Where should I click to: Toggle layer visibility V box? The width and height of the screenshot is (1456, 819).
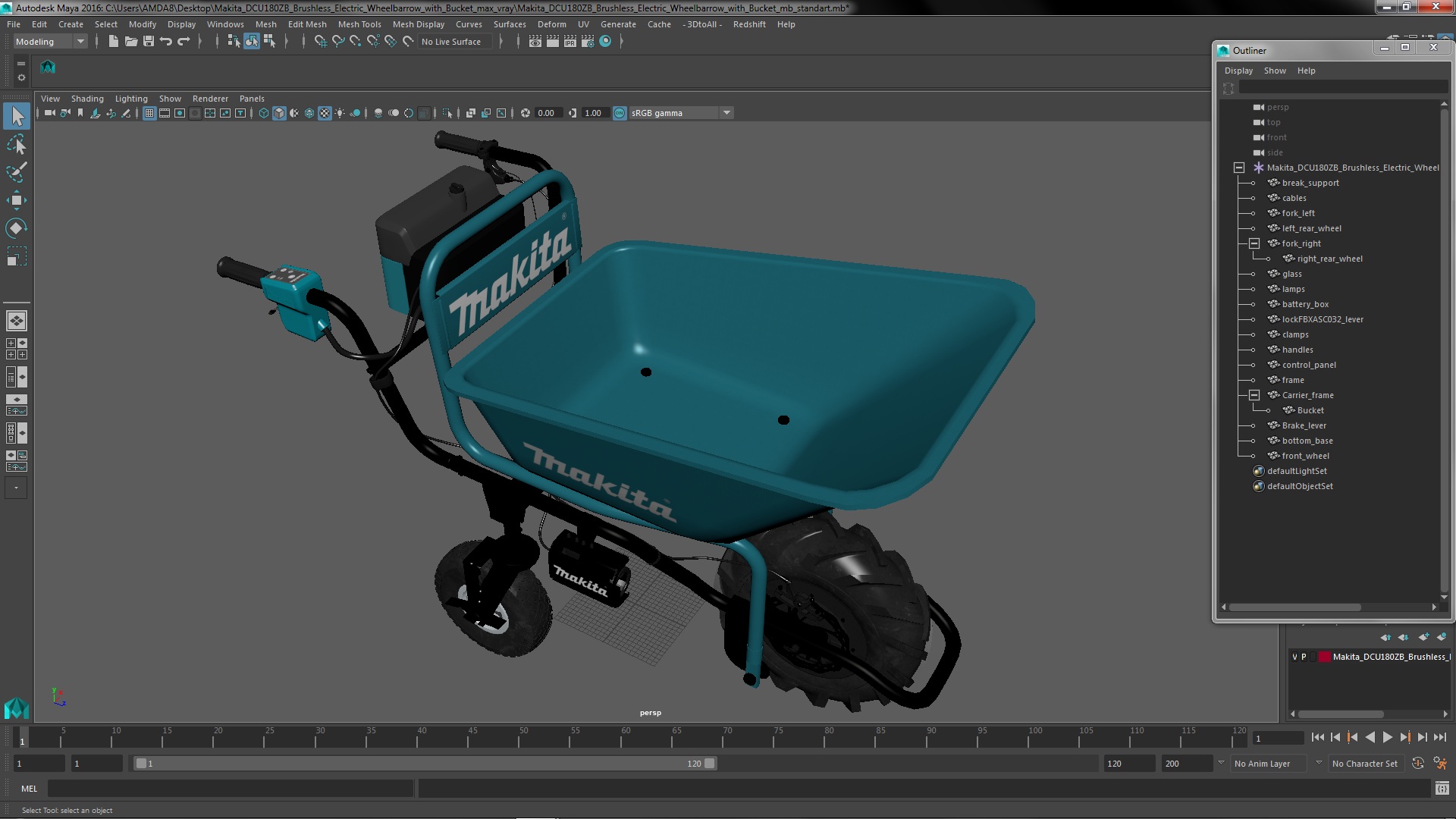pos(1294,657)
